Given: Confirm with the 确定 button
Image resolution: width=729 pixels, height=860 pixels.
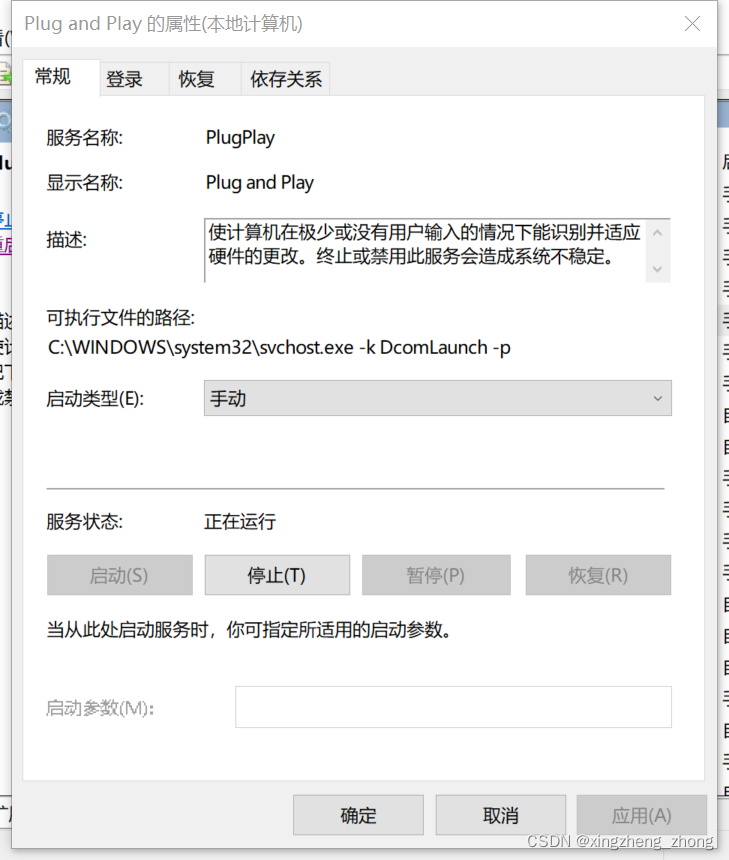Looking at the screenshot, I should [x=358, y=815].
